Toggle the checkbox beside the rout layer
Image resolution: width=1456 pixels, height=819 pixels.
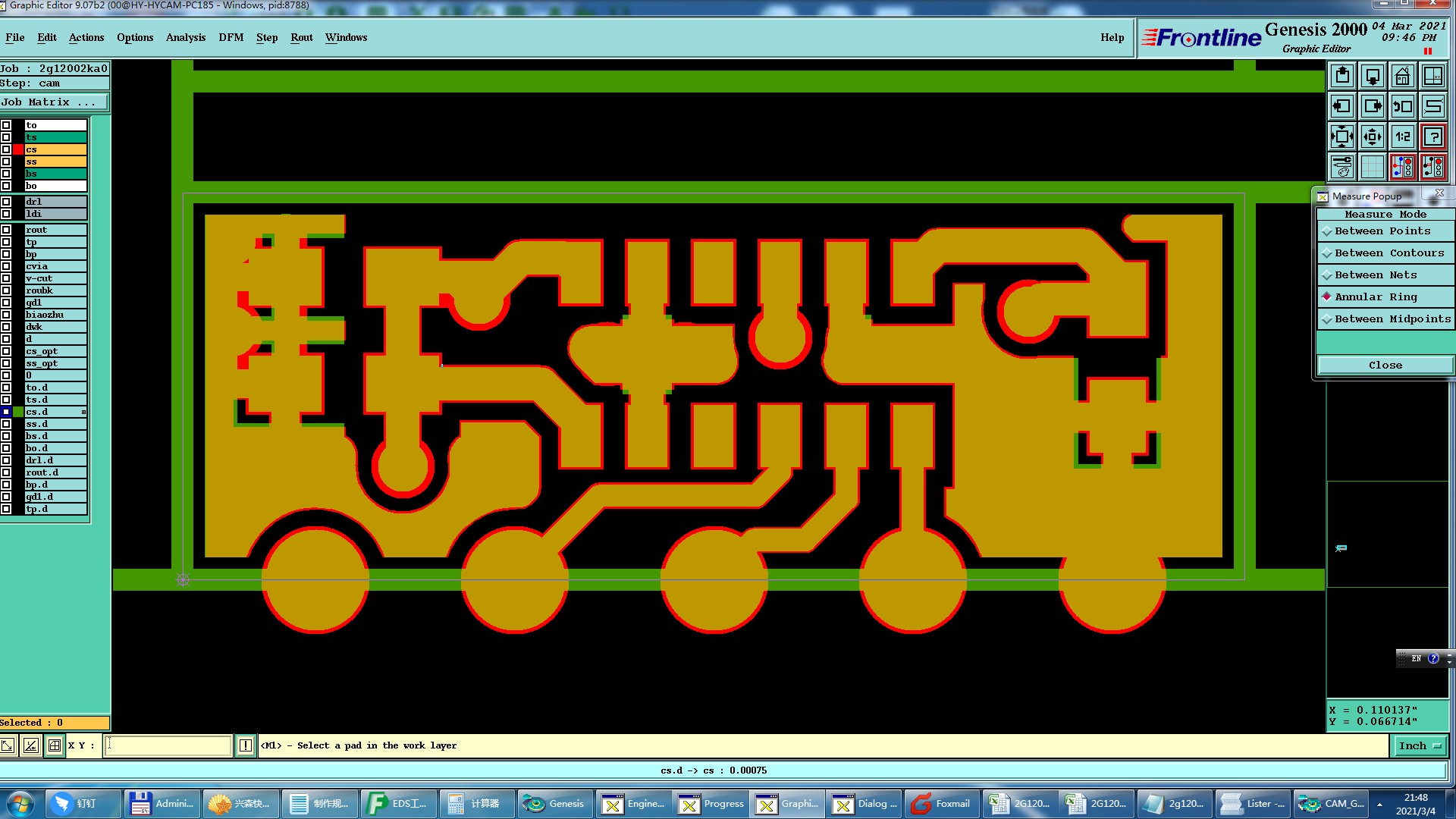tap(6, 230)
